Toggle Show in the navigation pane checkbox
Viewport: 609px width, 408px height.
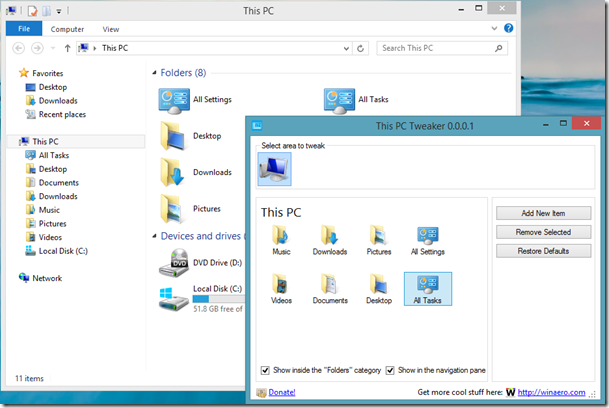[x=390, y=370]
